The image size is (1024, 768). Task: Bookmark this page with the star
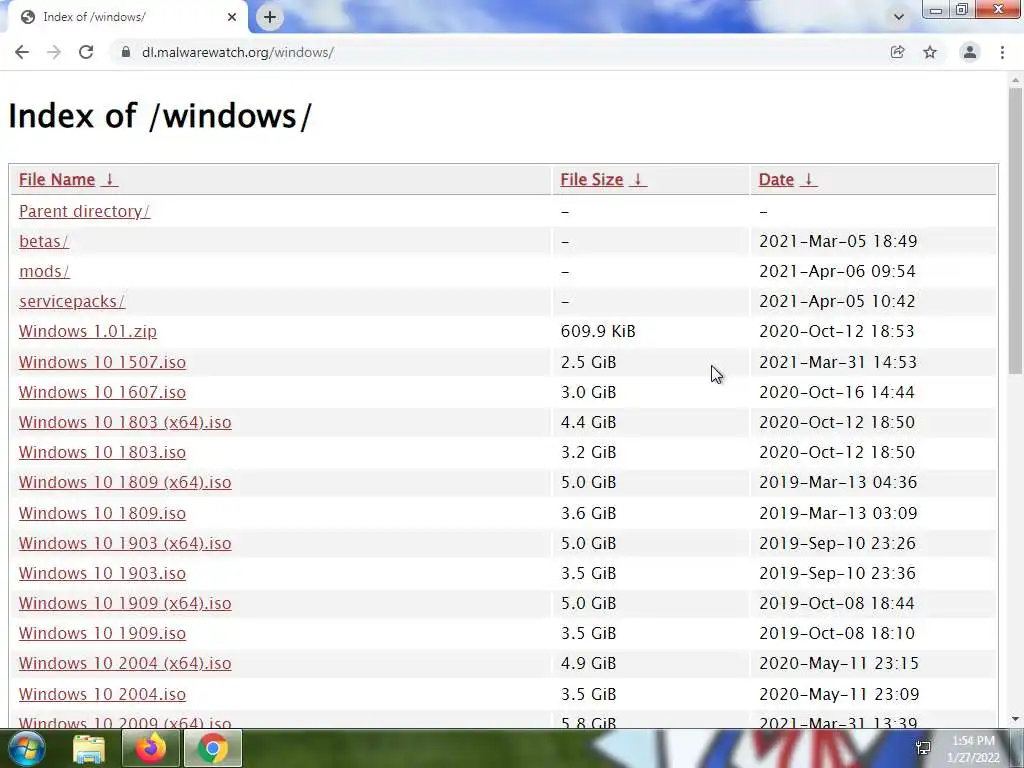[930, 52]
